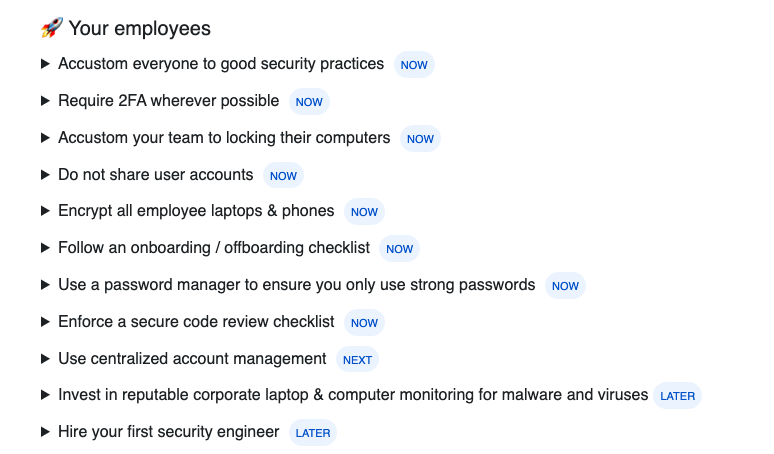Click NOW badge on the password manager item
The image size is (774, 454).
(x=565, y=286)
